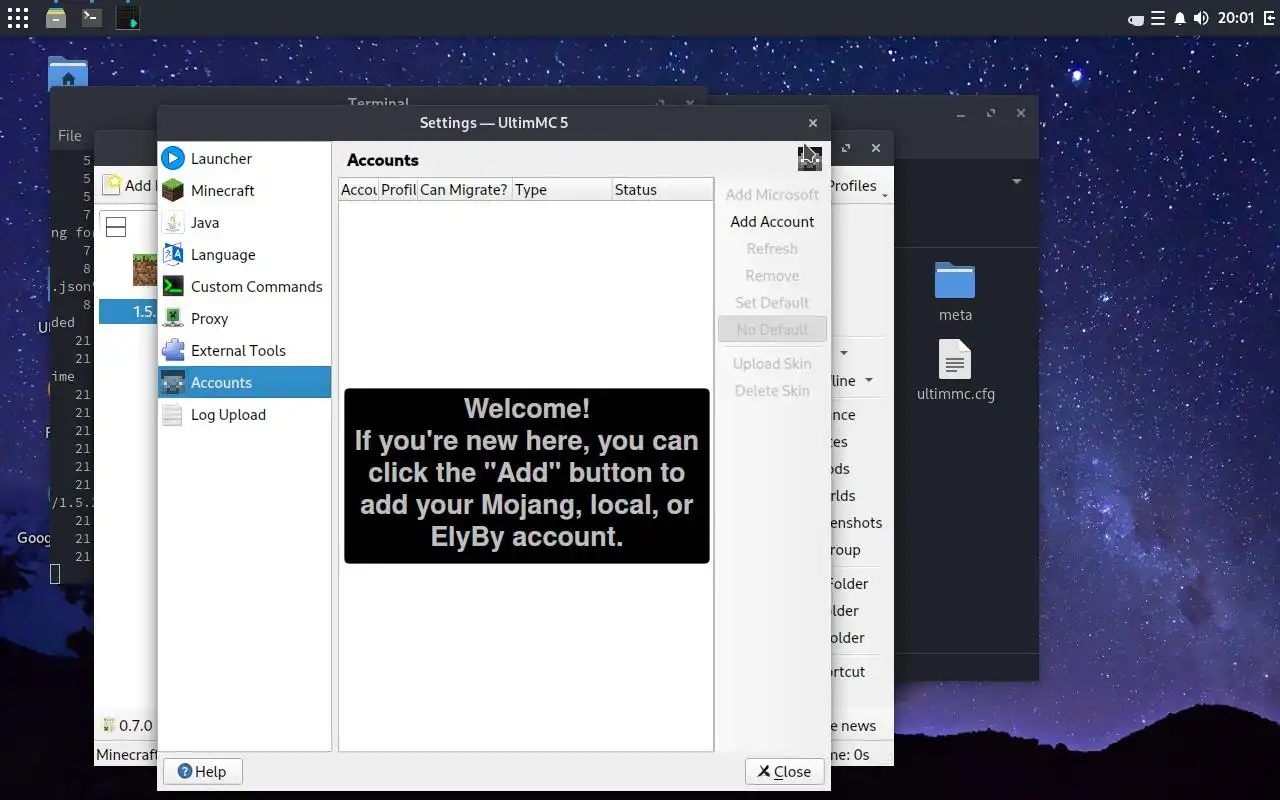The height and width of the screenshot is (800, 1280).
Task: Open the Home folder on desktop
Action: coord(68,74)
